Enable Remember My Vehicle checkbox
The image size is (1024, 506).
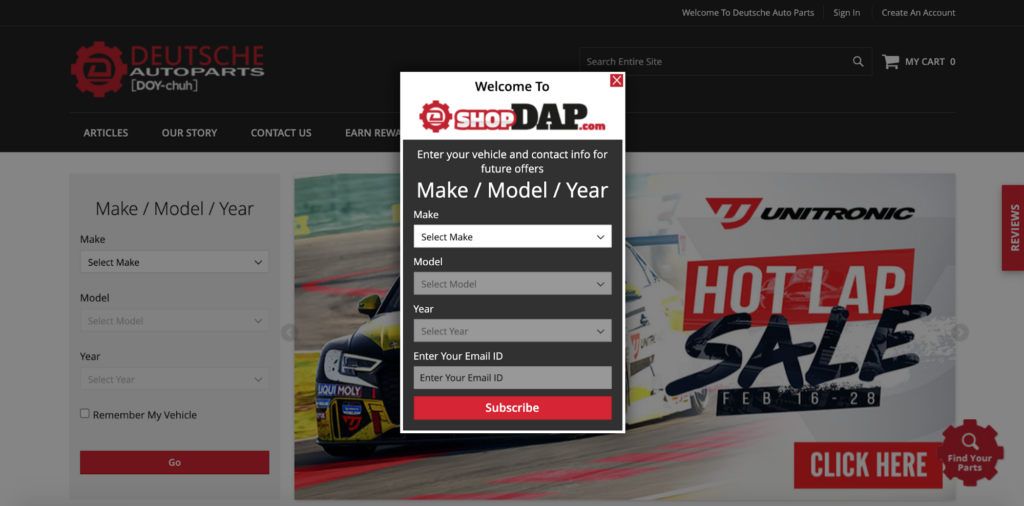pyautogui.click(x=85, y=413)
